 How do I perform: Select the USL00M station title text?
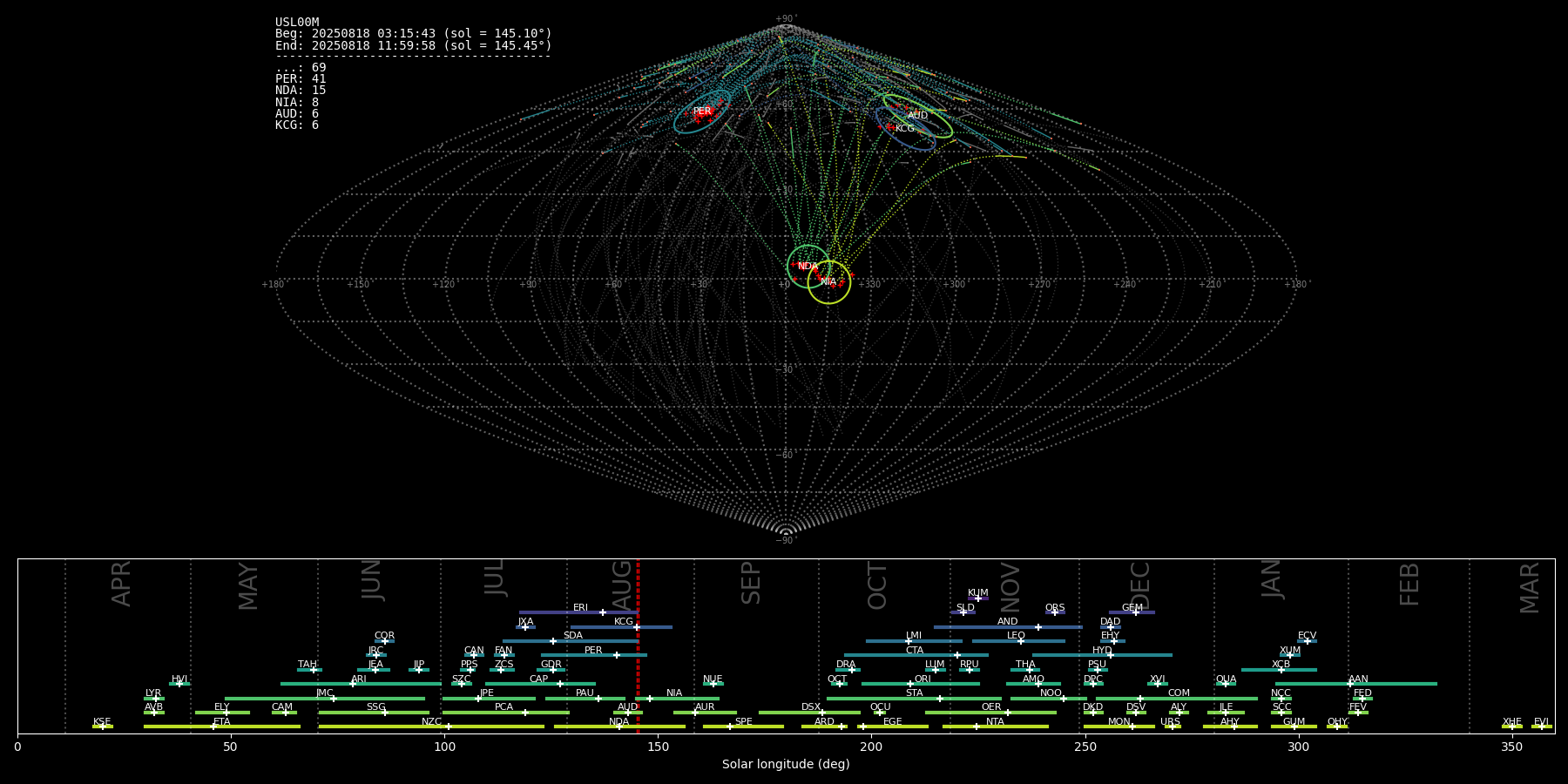tap(297, 23)
